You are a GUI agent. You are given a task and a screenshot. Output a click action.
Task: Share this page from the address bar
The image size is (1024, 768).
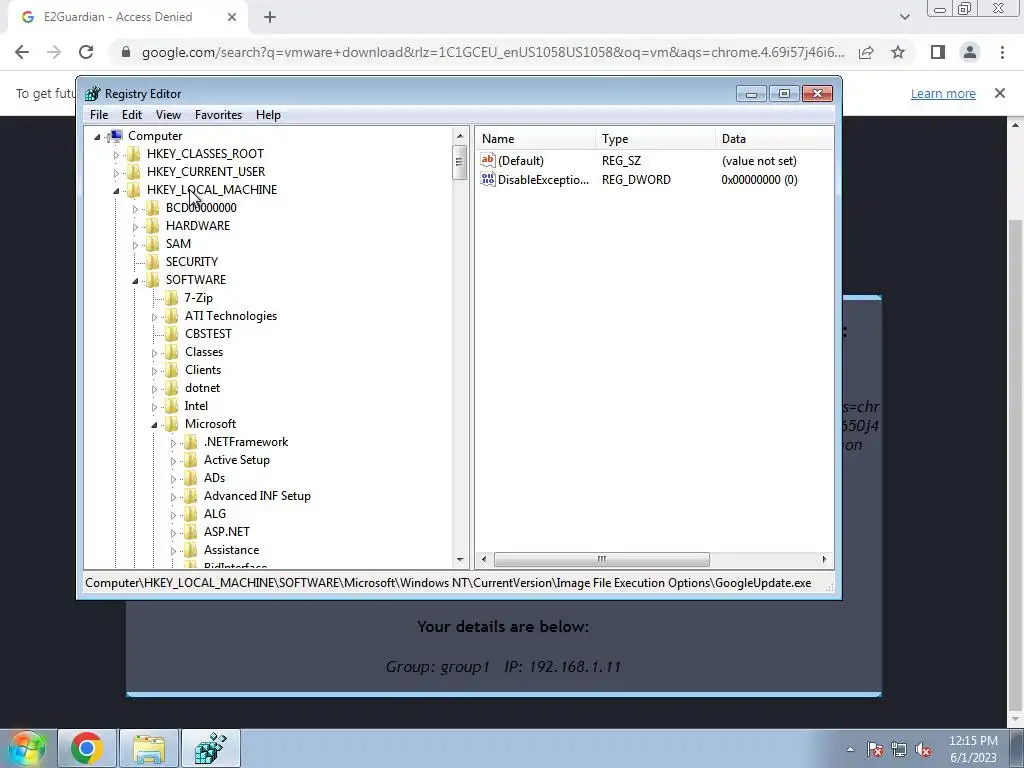pyautogui.click(x=866, y=52)
